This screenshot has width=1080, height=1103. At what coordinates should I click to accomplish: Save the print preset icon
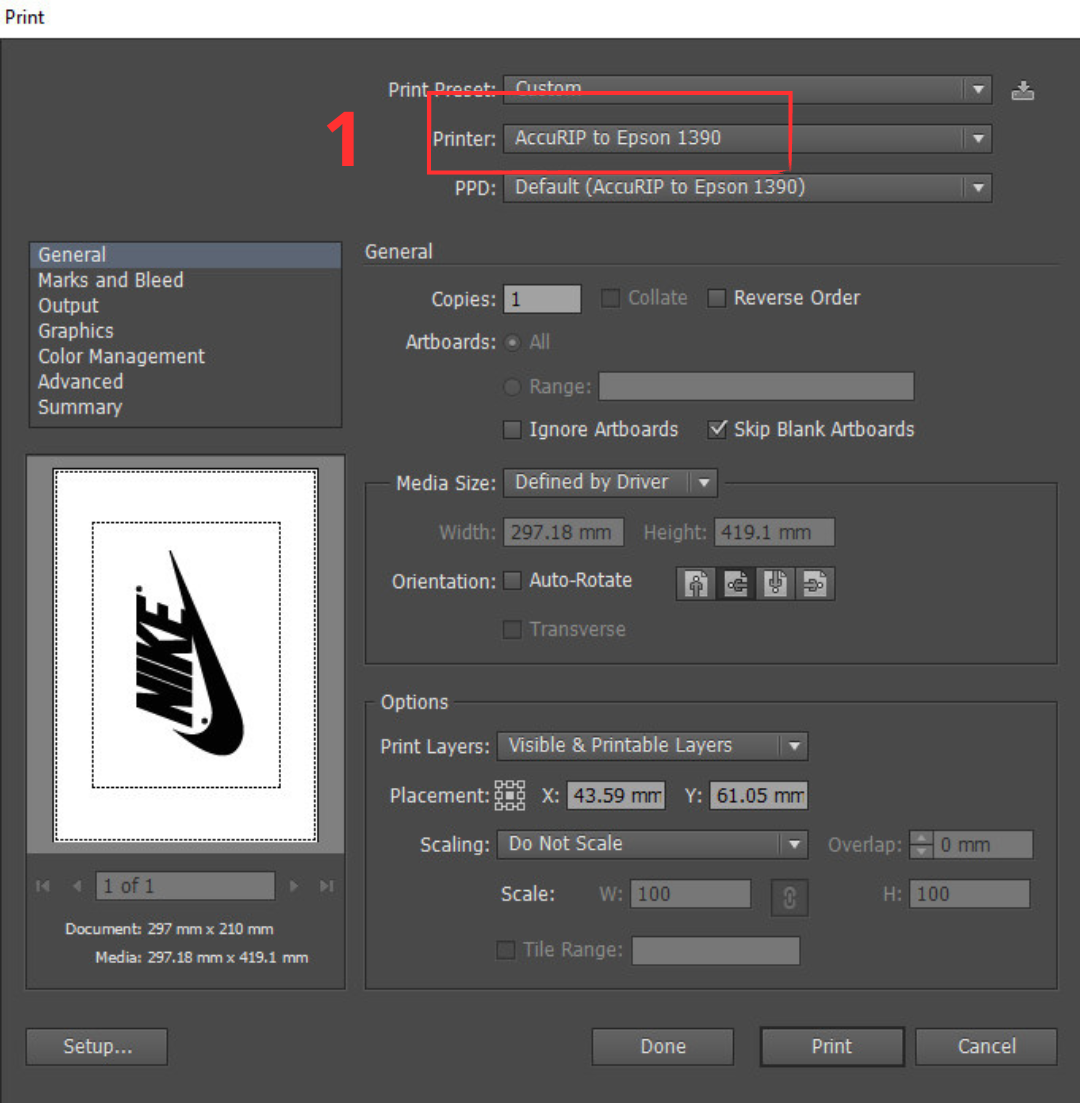pyautogui.click(x=1022, y=91)
